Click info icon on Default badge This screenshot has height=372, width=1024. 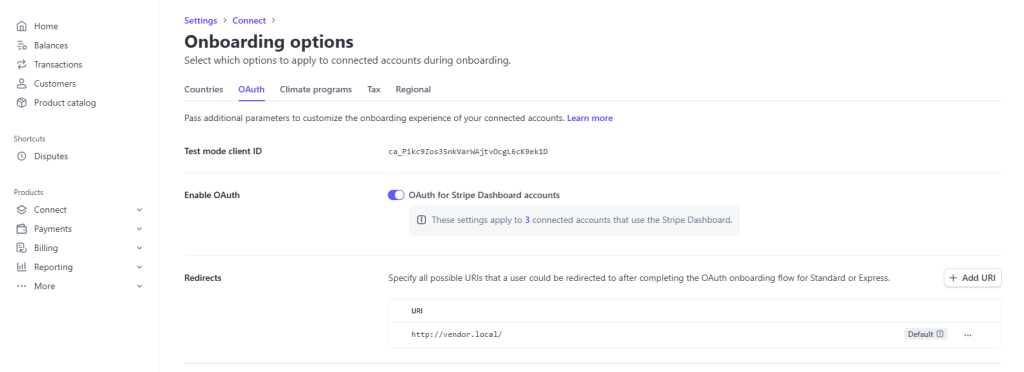click(940, 334)
